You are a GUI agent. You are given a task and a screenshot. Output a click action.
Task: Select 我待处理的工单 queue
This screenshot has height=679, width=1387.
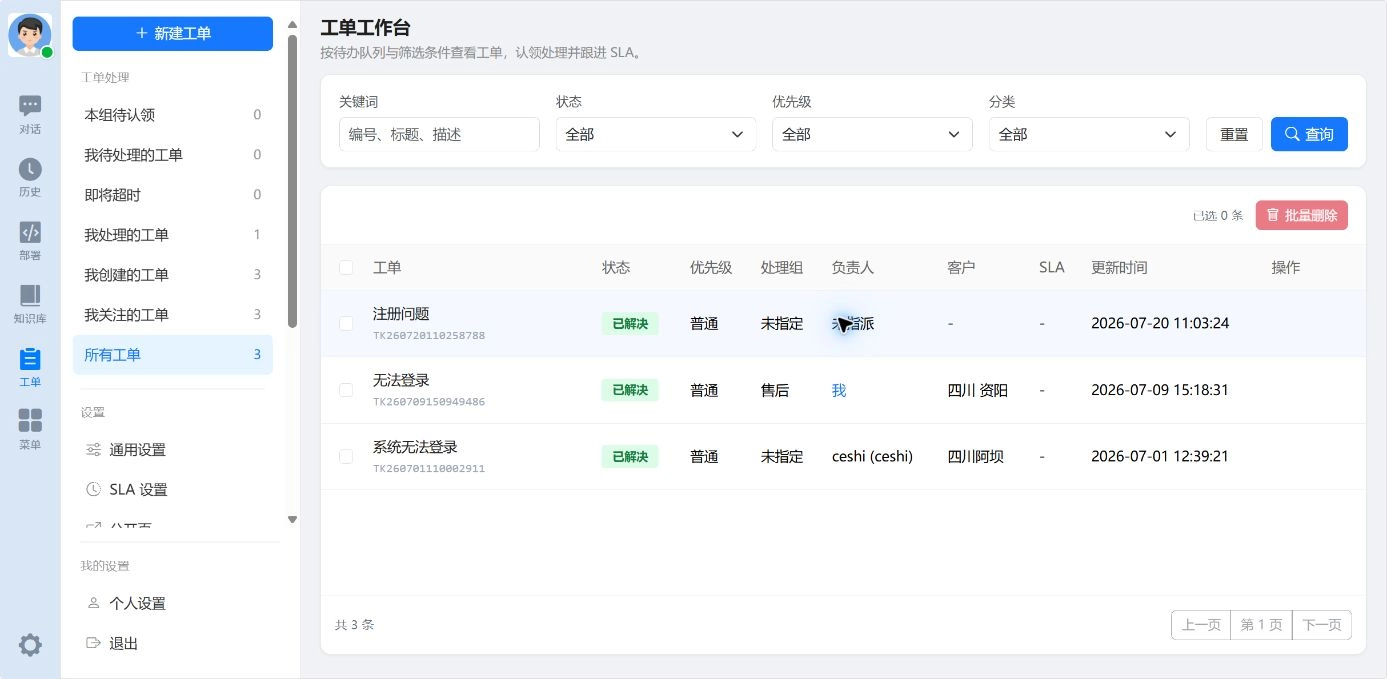click(173, 155)
